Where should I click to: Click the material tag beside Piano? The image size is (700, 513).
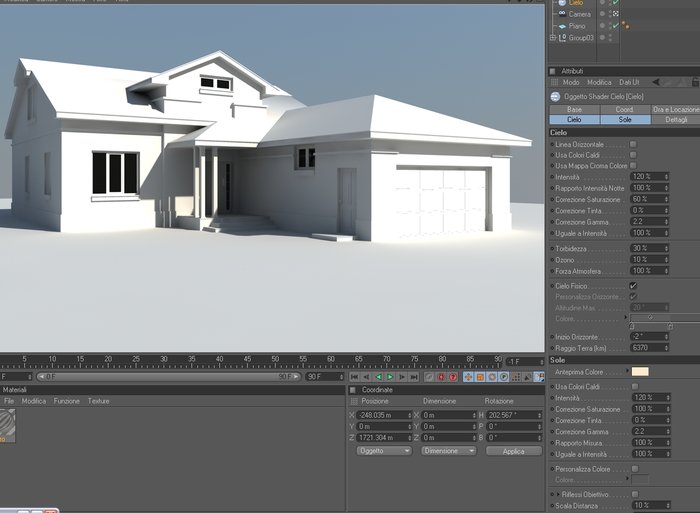[625, 25]
